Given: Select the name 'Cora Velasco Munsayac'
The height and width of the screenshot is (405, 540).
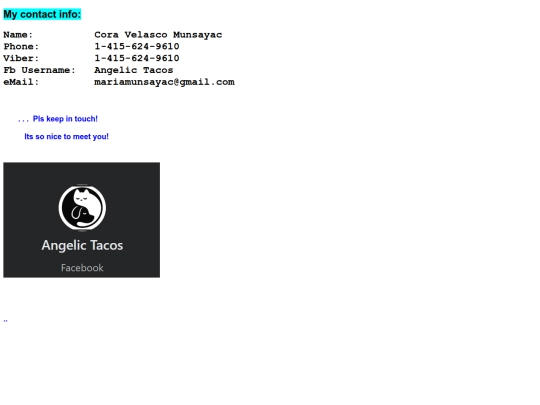Looking at the screenshot, I should tap(158, 35).
